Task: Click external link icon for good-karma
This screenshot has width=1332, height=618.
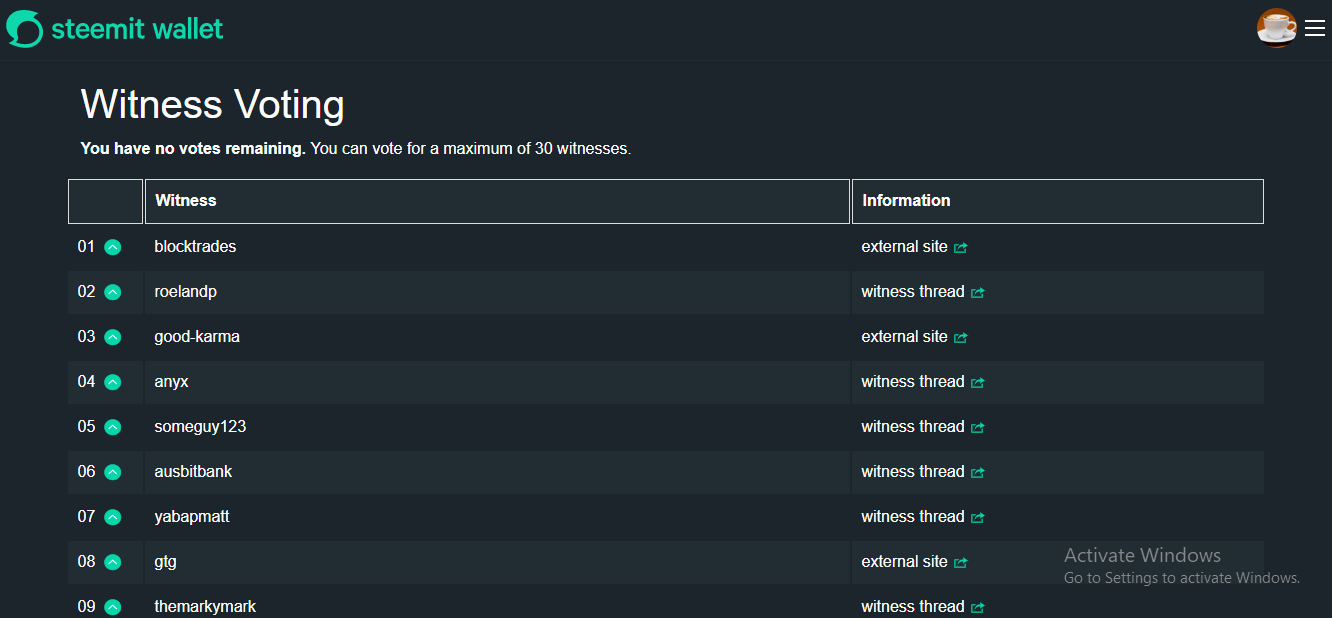Action: (961, 338)
